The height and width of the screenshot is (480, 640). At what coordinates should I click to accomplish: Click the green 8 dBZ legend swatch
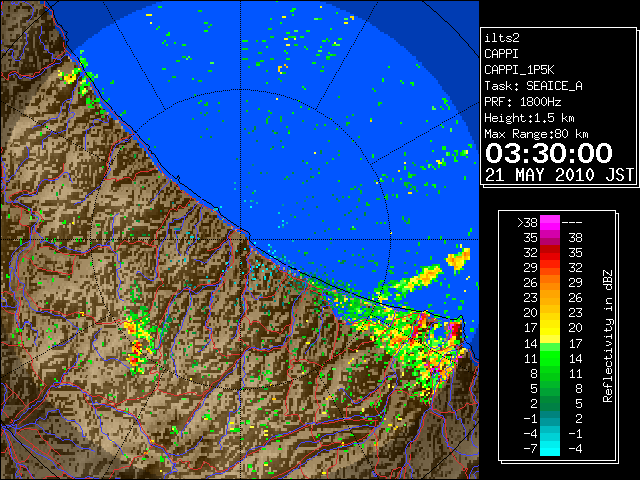pos(550,373)
